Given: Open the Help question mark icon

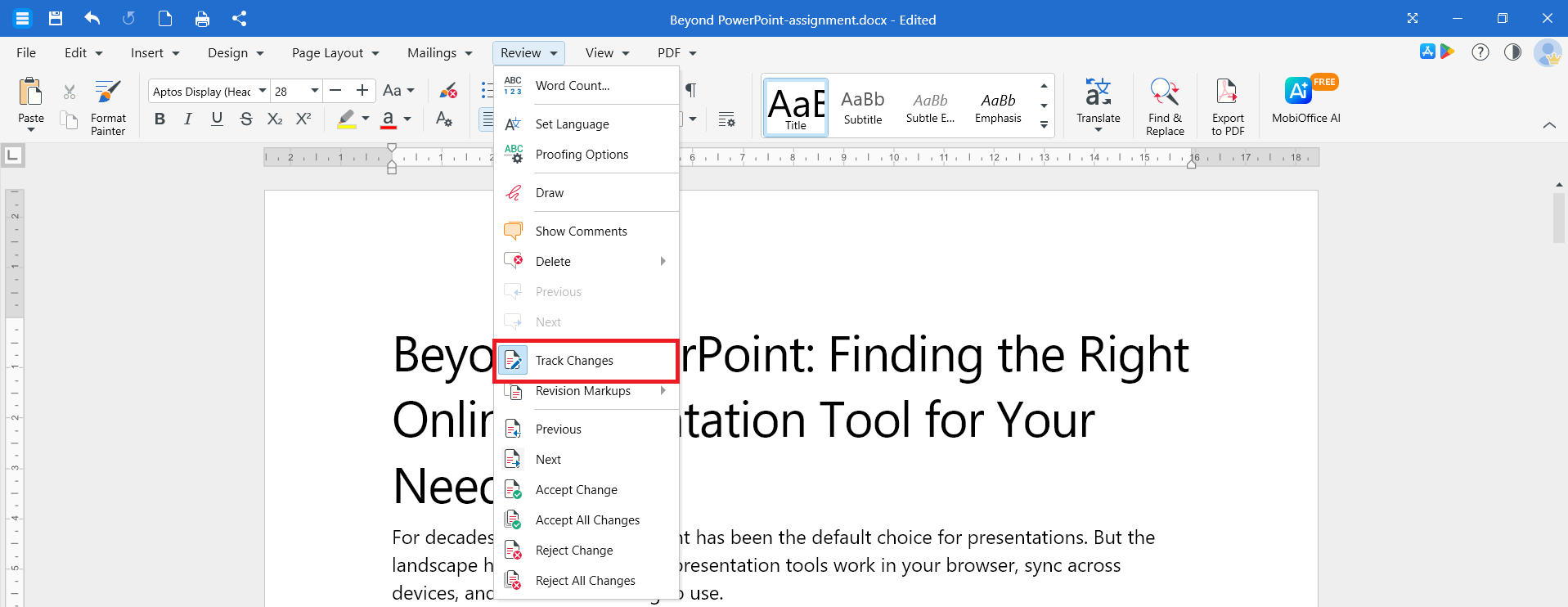Looking at the screenshot, I should (x=1480, y=52).
